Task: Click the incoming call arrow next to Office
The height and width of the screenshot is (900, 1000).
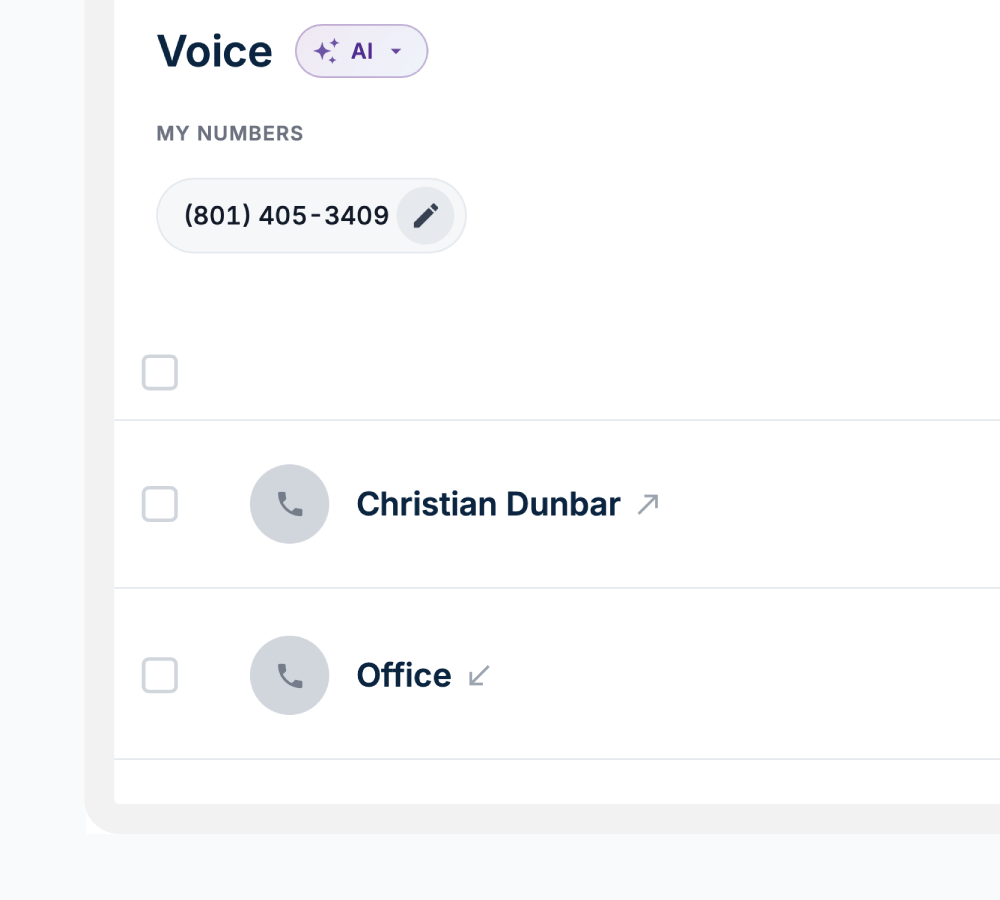Action: [480, 676]
